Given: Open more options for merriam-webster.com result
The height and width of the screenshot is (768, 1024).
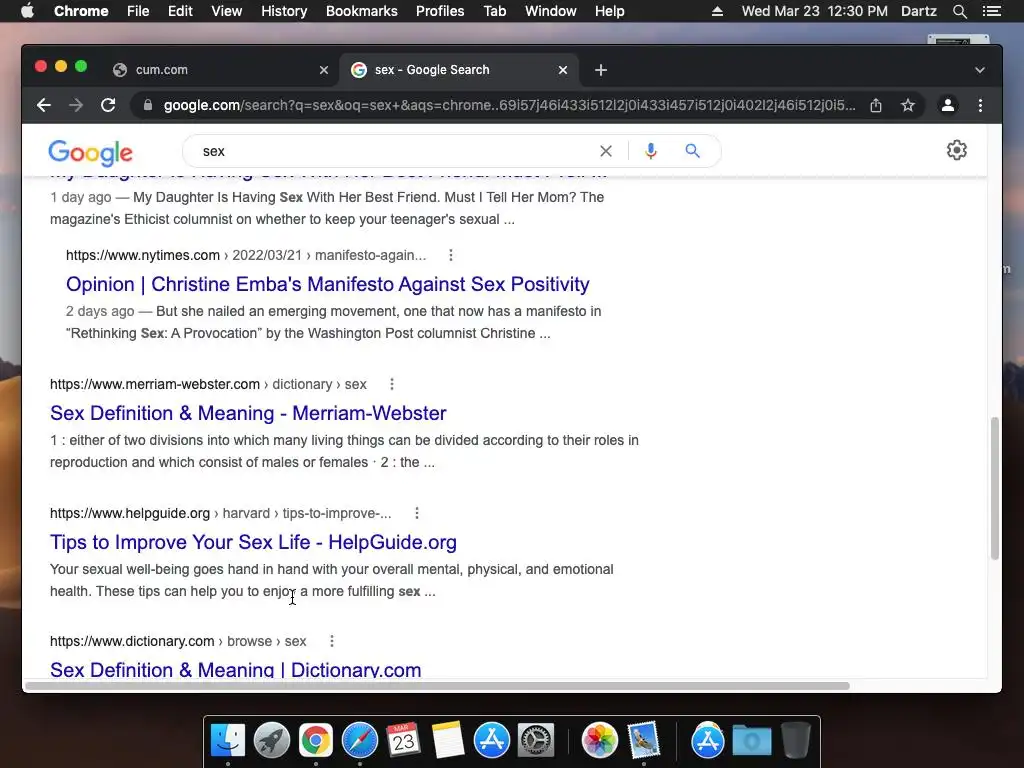Looking at the screenshot, I should tap(392, 384).
